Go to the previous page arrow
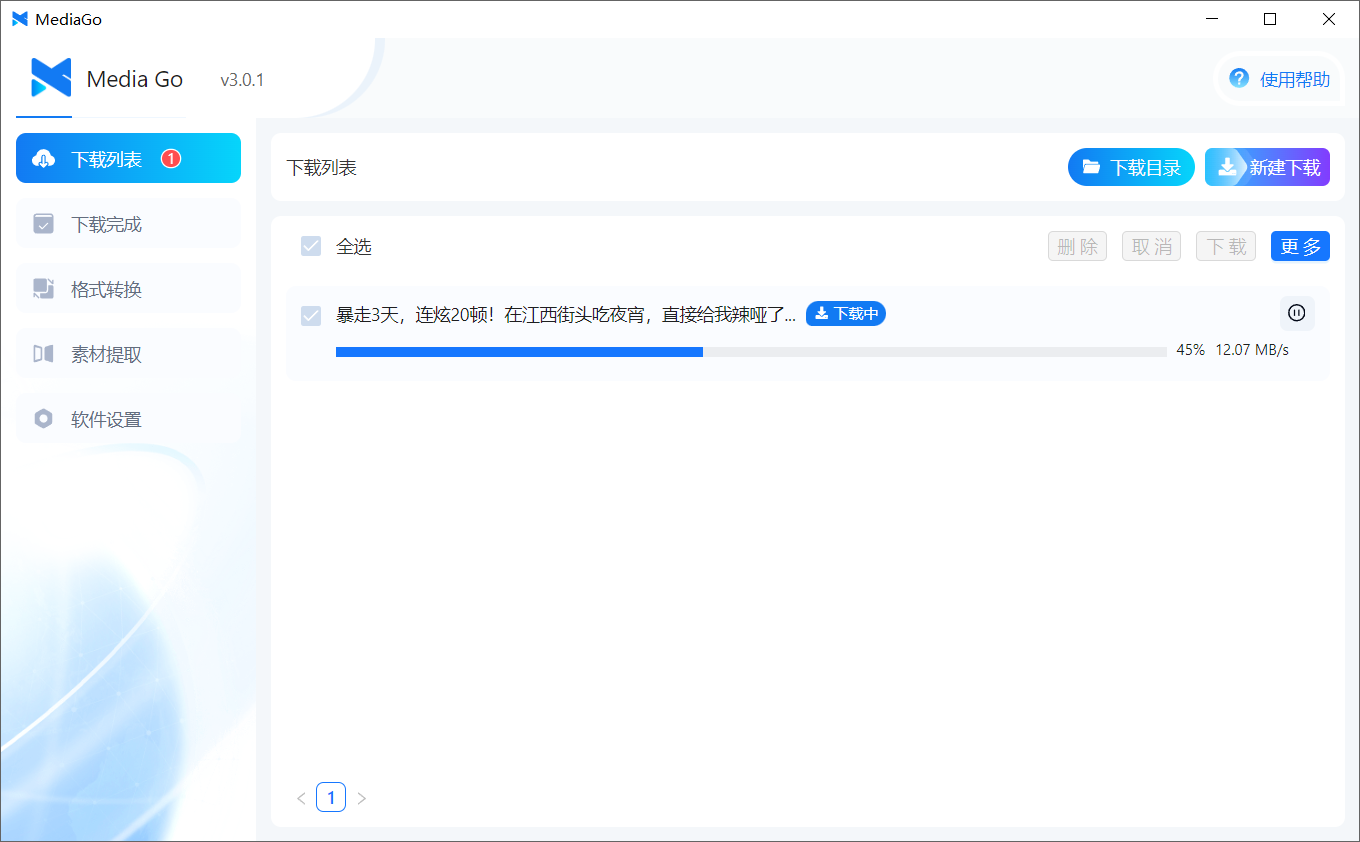This screenshot has height=842, width=1360. coord(301,798)
